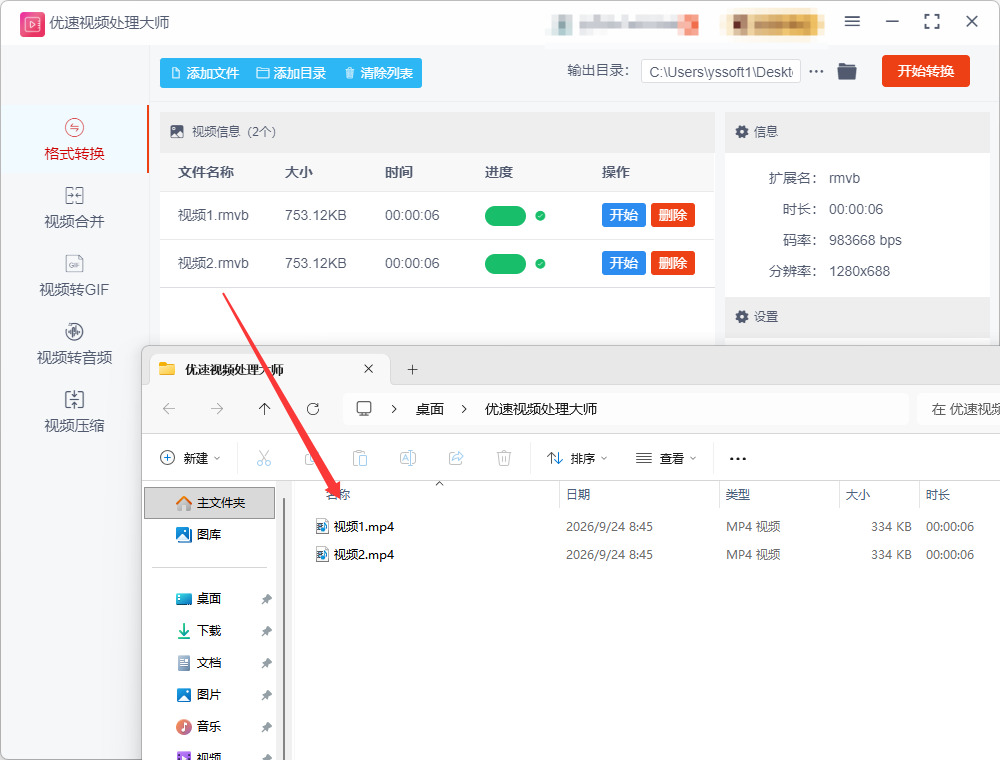The width and height of the screenshot is (1000, 760).
Task: Click the back arrow in Explorer navigation
Action: coord(169,409)
